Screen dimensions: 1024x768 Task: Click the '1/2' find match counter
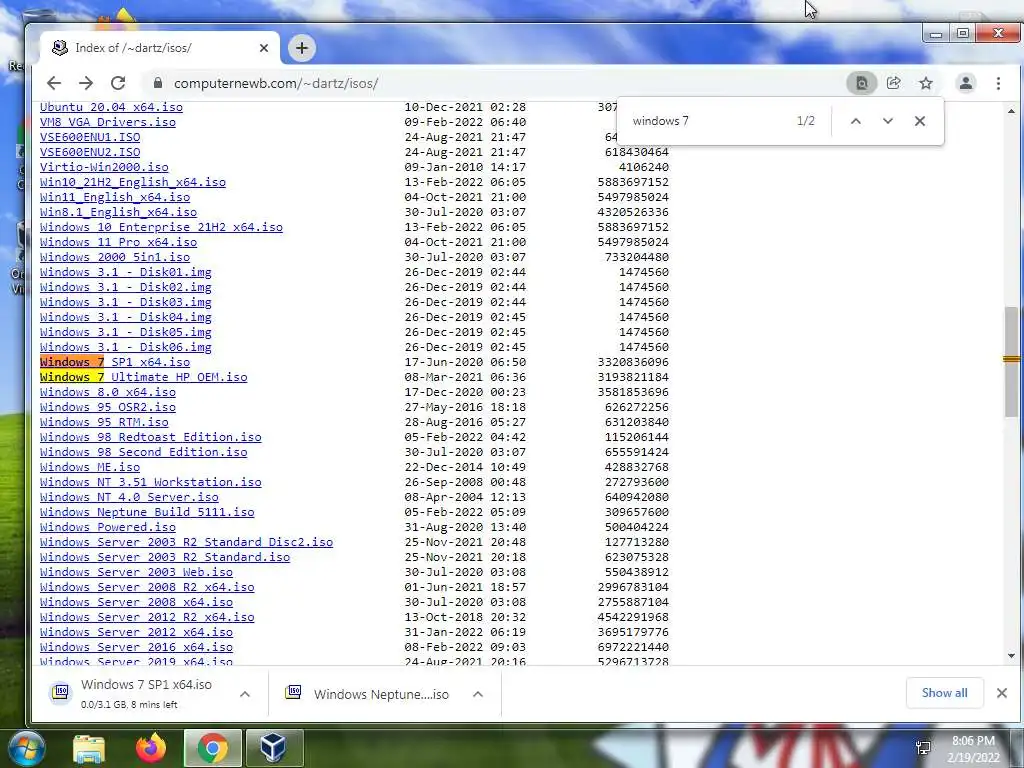coord(806,121)
